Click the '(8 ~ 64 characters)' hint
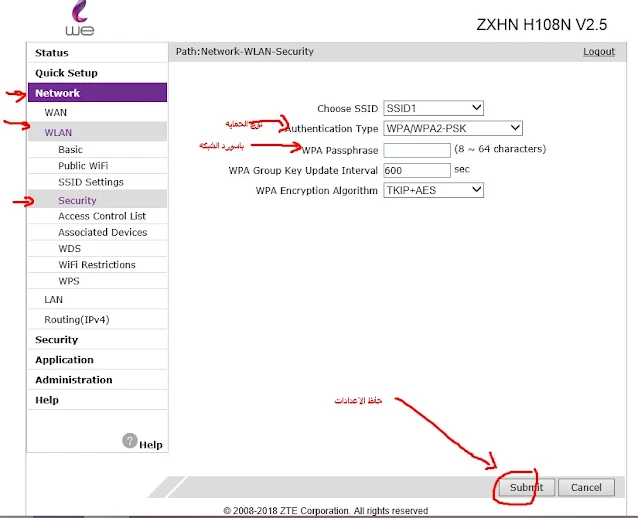 (500, 149)
